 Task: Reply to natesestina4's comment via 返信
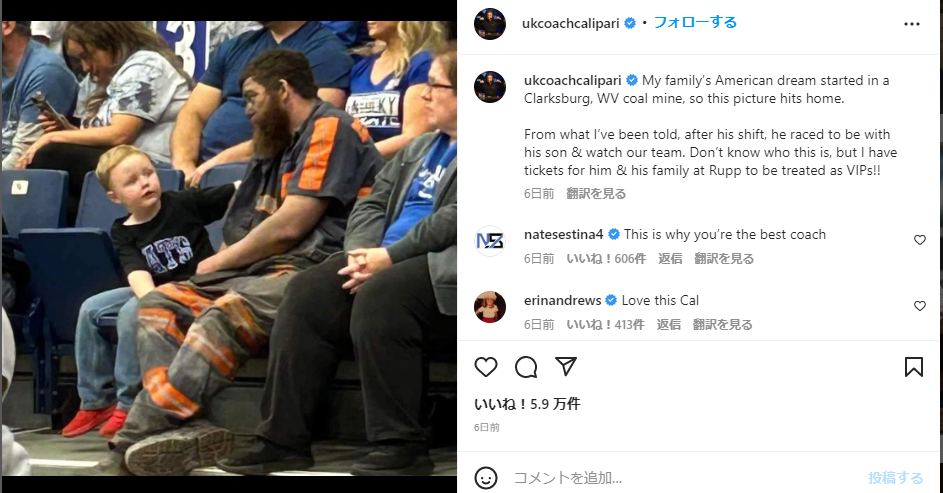(670, 259)
